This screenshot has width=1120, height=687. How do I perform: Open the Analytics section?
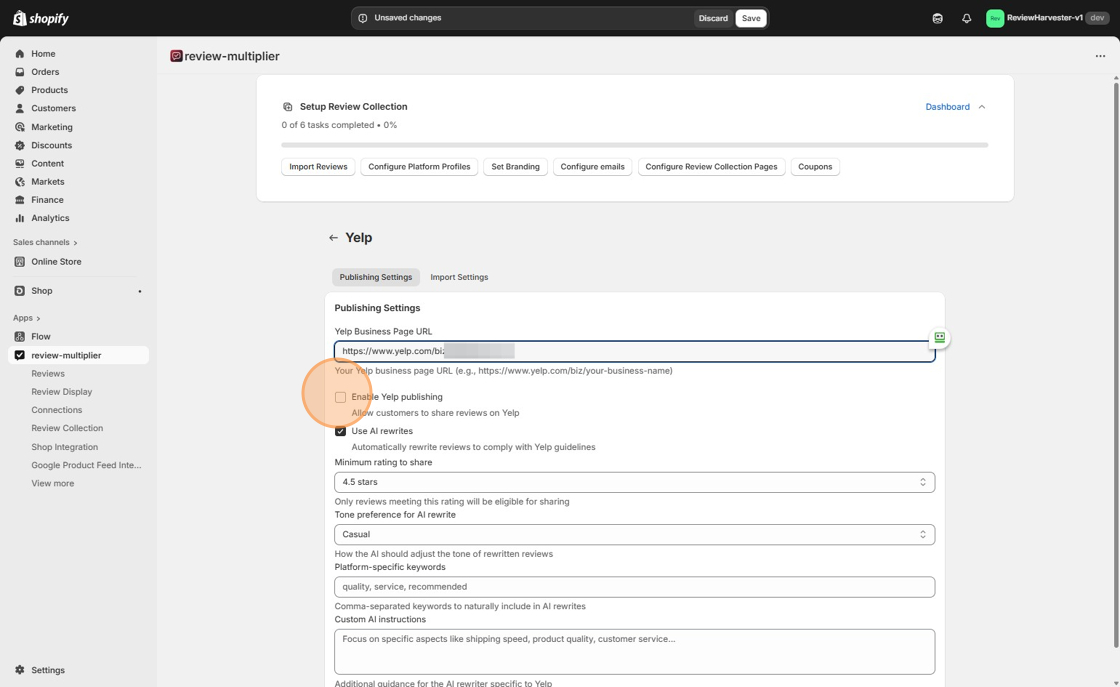pyautogui.click(x=20, y=217)
